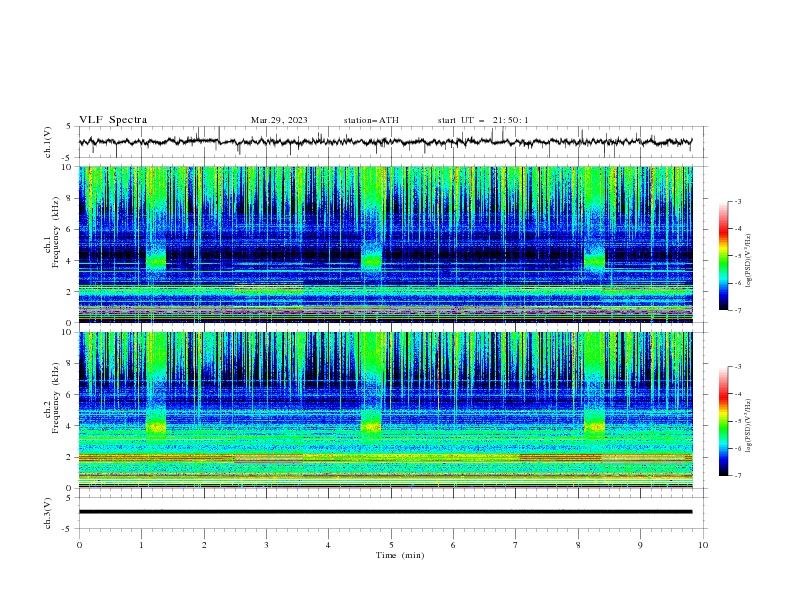Click the ch.1 voltage waveform trace
The image size is (792, 612).
[385, 142]
